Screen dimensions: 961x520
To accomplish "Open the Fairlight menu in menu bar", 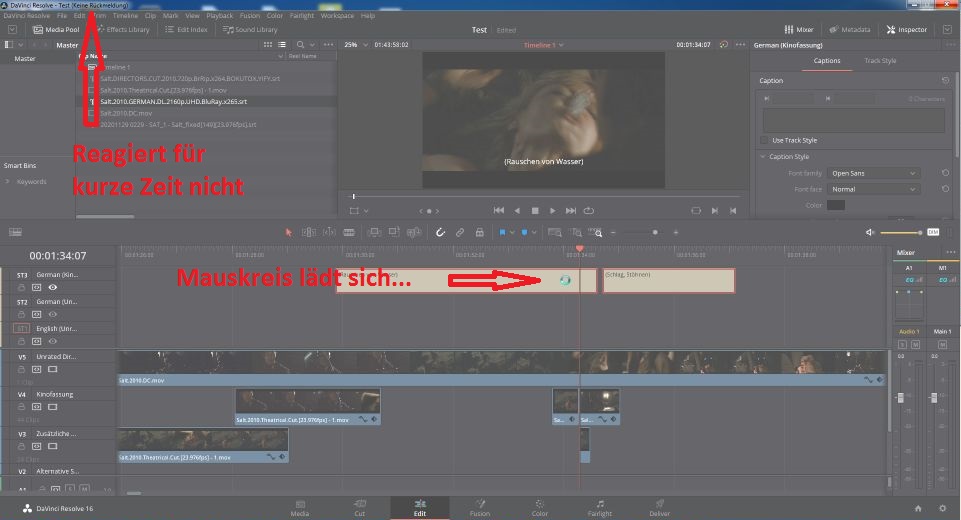I will (x=302, y=15).
